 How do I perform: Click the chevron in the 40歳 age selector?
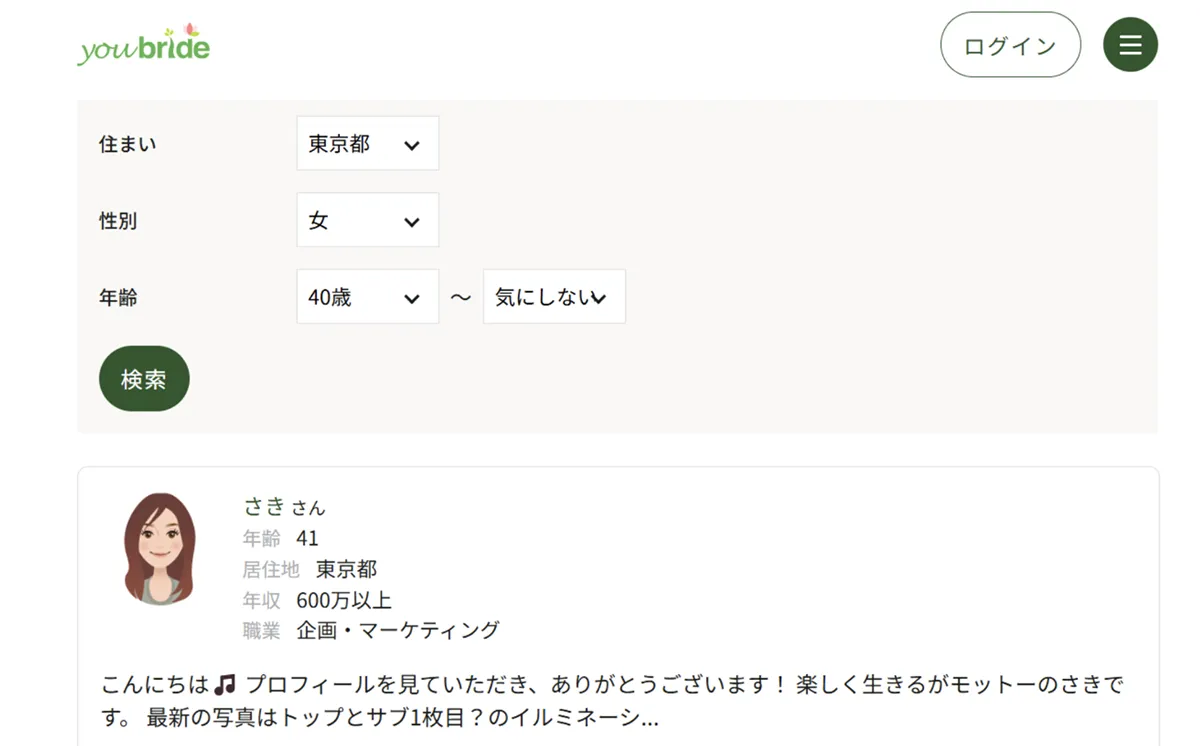tap(412, 297)
